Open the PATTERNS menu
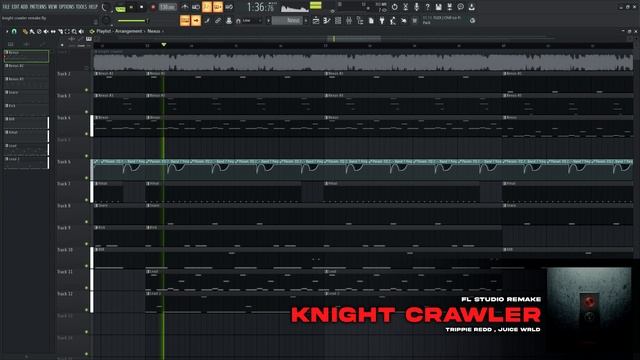Screen dimensions: 640x360 pos(38,7)
